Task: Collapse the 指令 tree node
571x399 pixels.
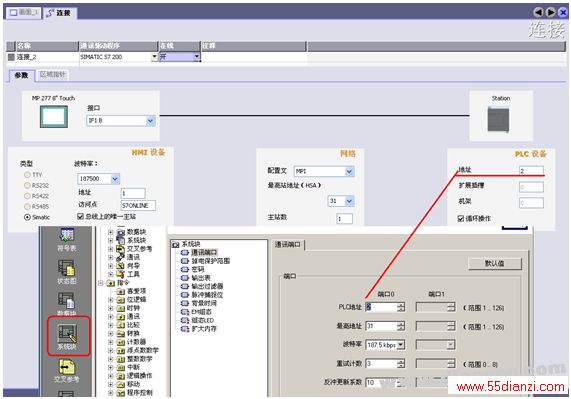Action: click(101, 283)
